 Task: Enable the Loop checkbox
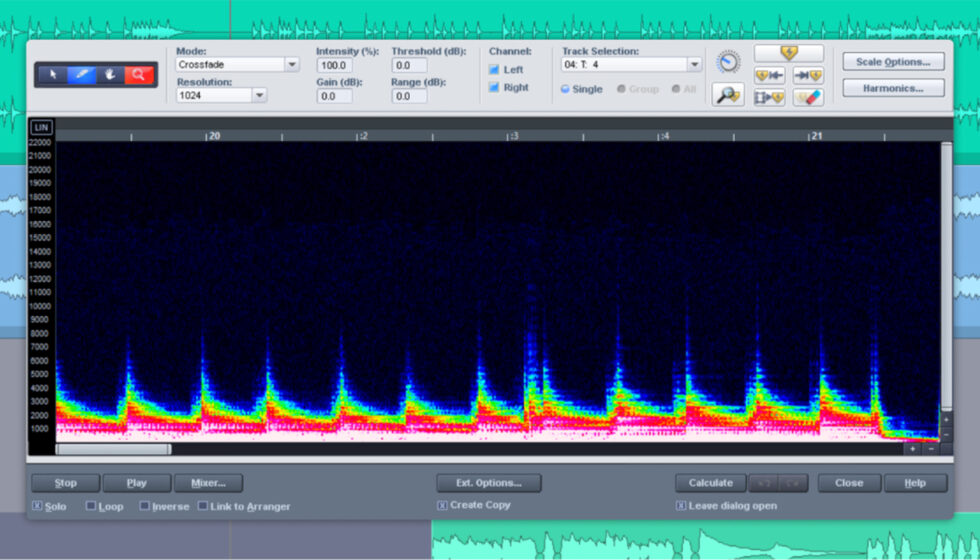91,506
